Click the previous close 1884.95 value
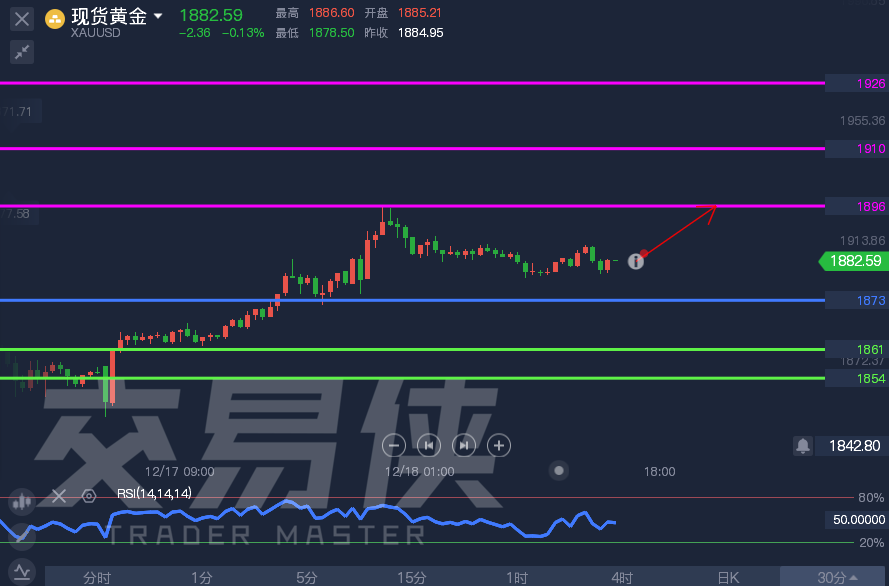 420,33
